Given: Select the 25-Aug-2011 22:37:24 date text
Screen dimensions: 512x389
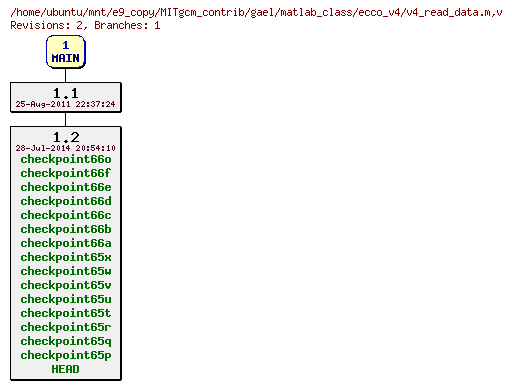Looking at the screenshot, I should pos(66,104).
